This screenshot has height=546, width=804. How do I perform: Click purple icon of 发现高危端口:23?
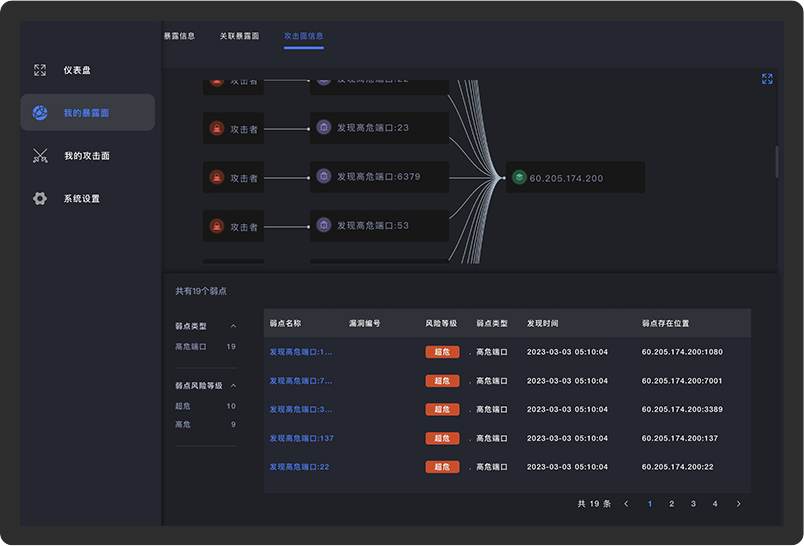pos(324,127)
